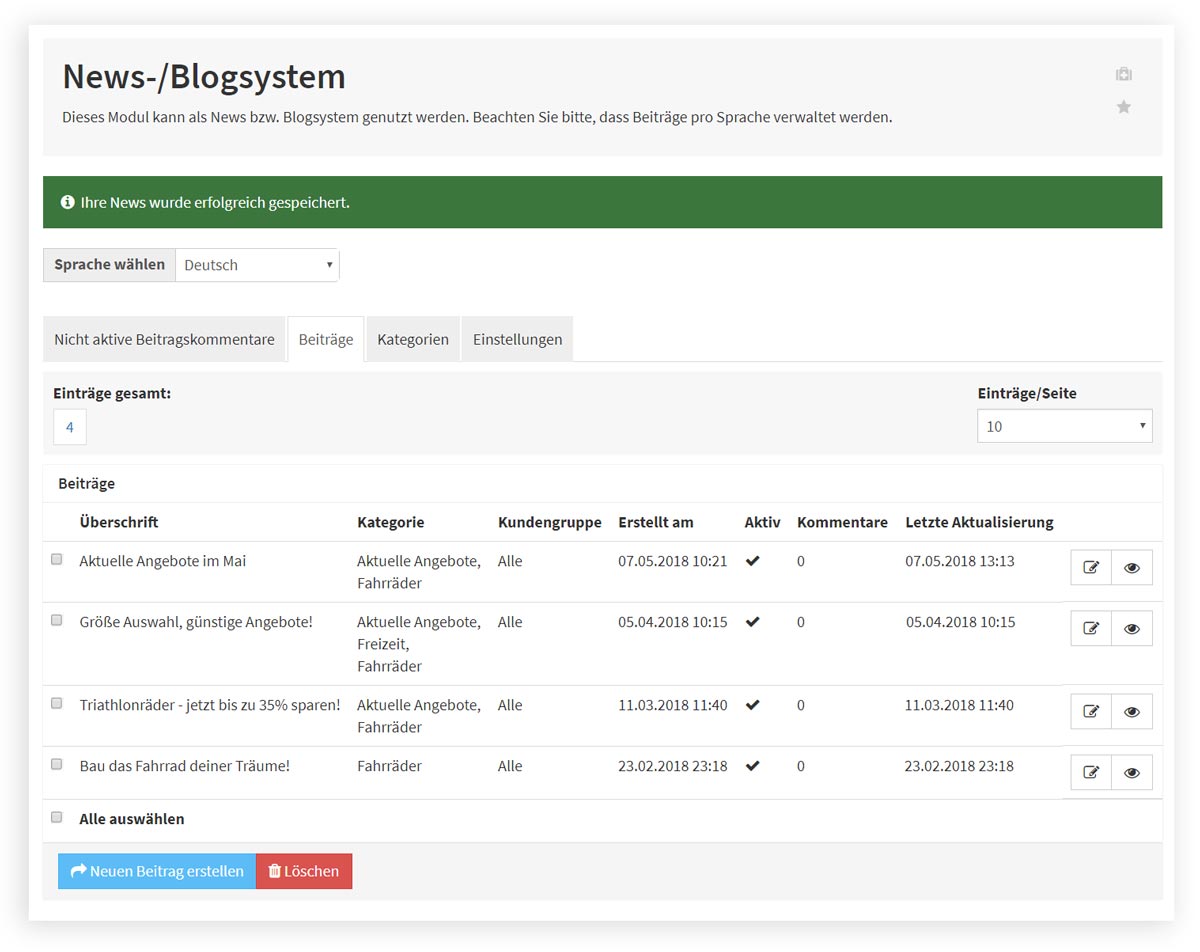Image resolution: width=1200 pixels, height=952 pixels.
Task: Click the 'Kundengruppe' column header
Action: tap(550, 522)
